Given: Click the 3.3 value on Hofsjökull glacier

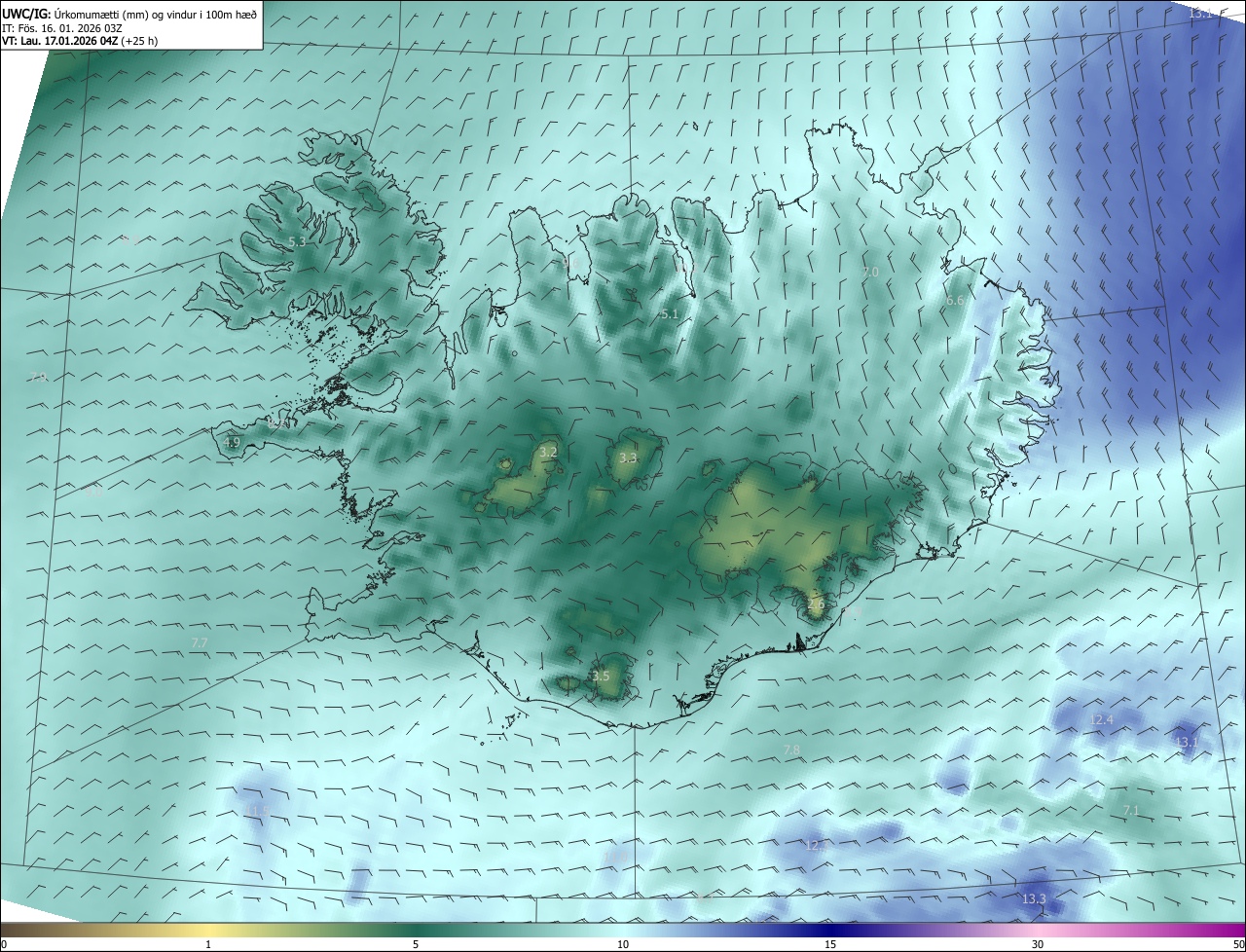Looking at the screenshot, I should (628, 458).
